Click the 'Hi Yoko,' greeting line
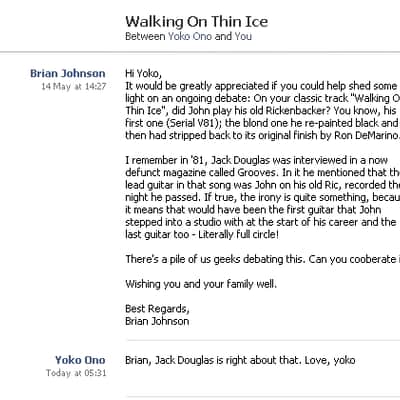The height and width of the screenshot is (400, 400). (143, 74)
